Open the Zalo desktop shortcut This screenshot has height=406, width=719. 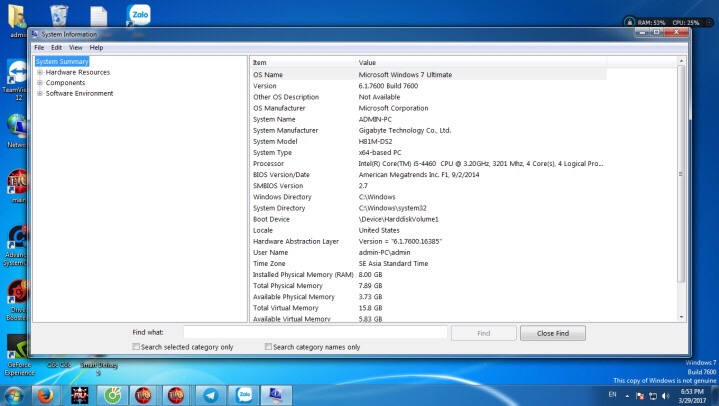pyautogui.click(x=138, y=16)
